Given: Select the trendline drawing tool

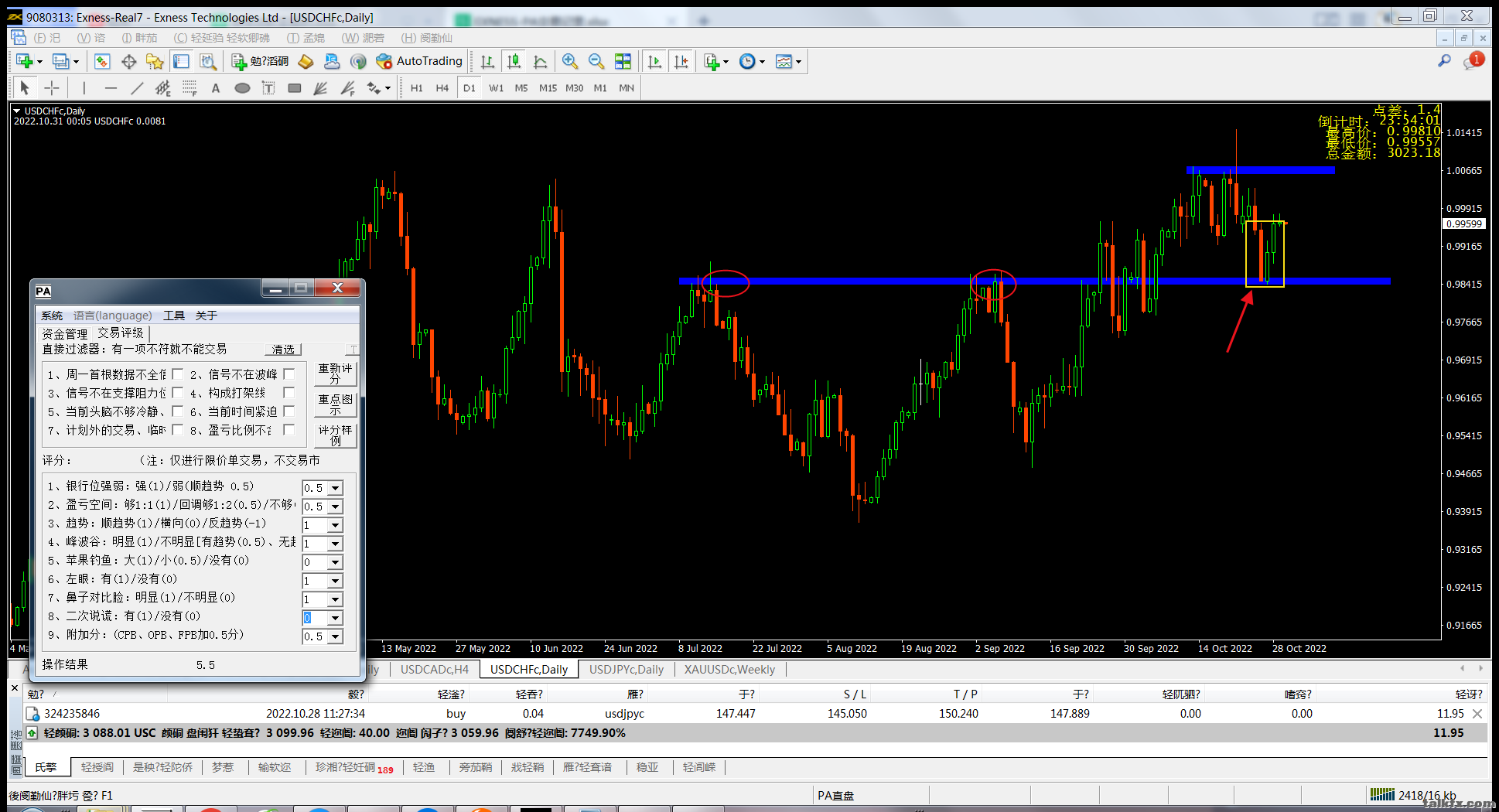Looking at the screenshot, I should click(x=137, y=88).
